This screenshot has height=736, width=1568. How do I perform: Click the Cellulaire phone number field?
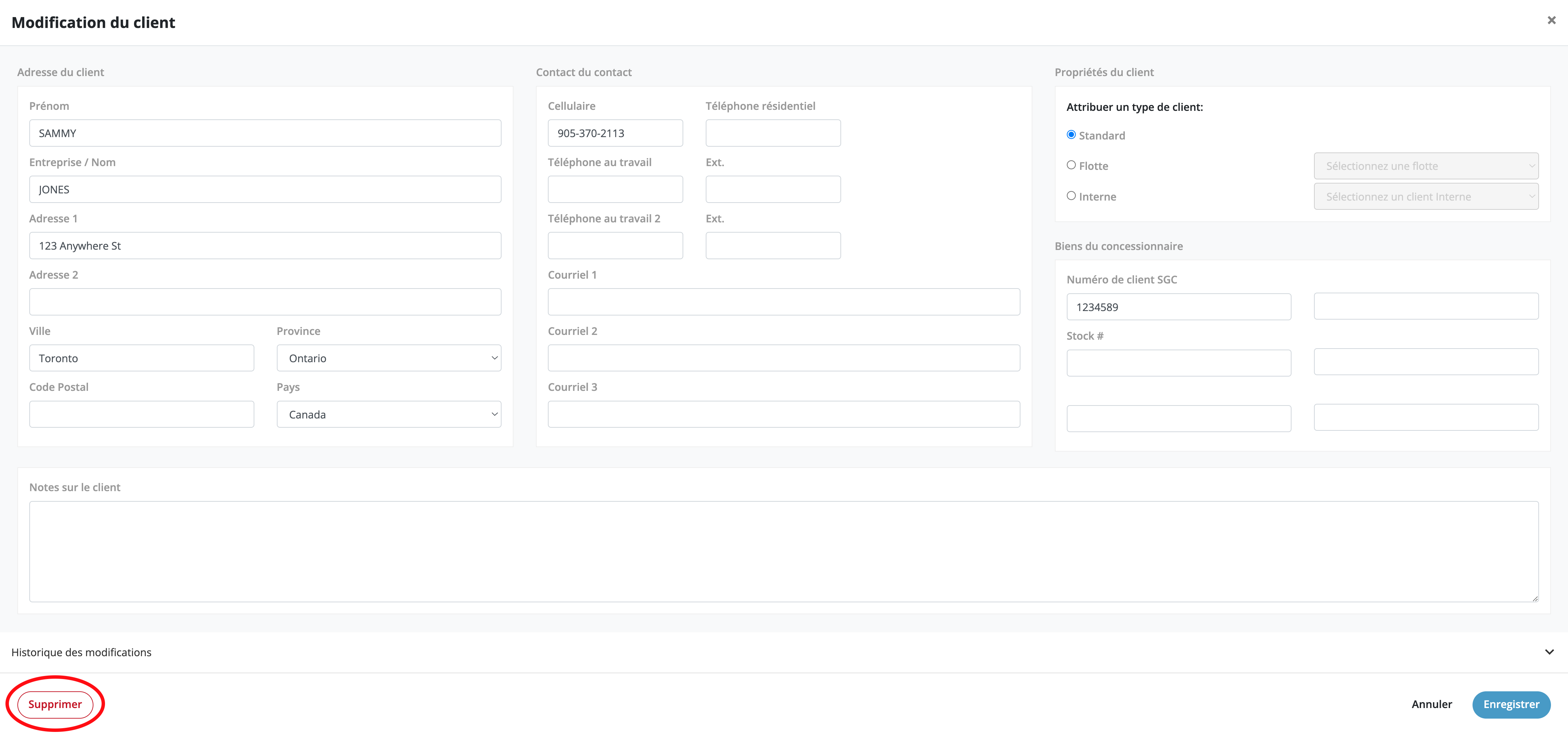click(x=615, y=133)
